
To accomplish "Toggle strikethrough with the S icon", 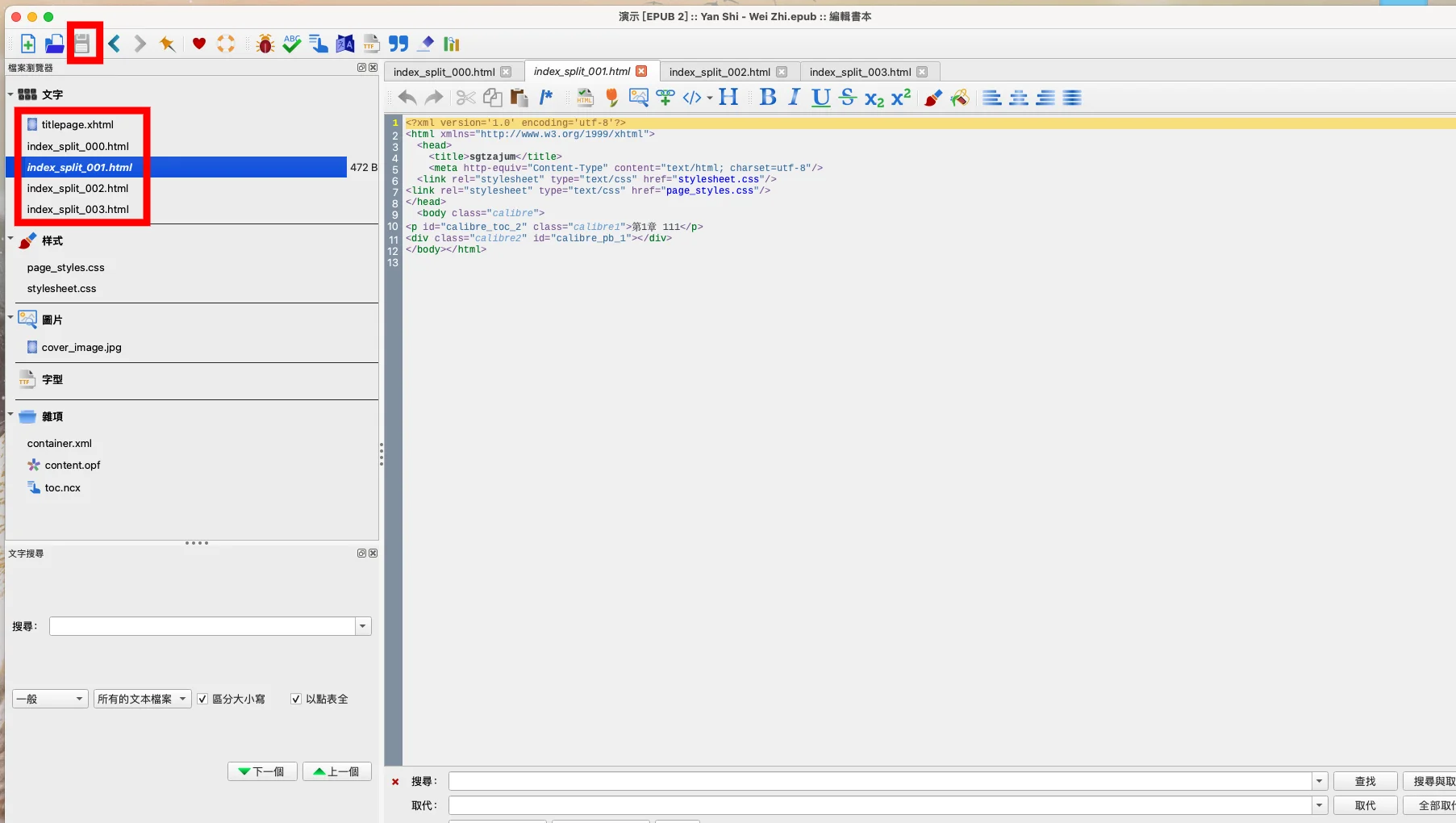I will 848,98.
